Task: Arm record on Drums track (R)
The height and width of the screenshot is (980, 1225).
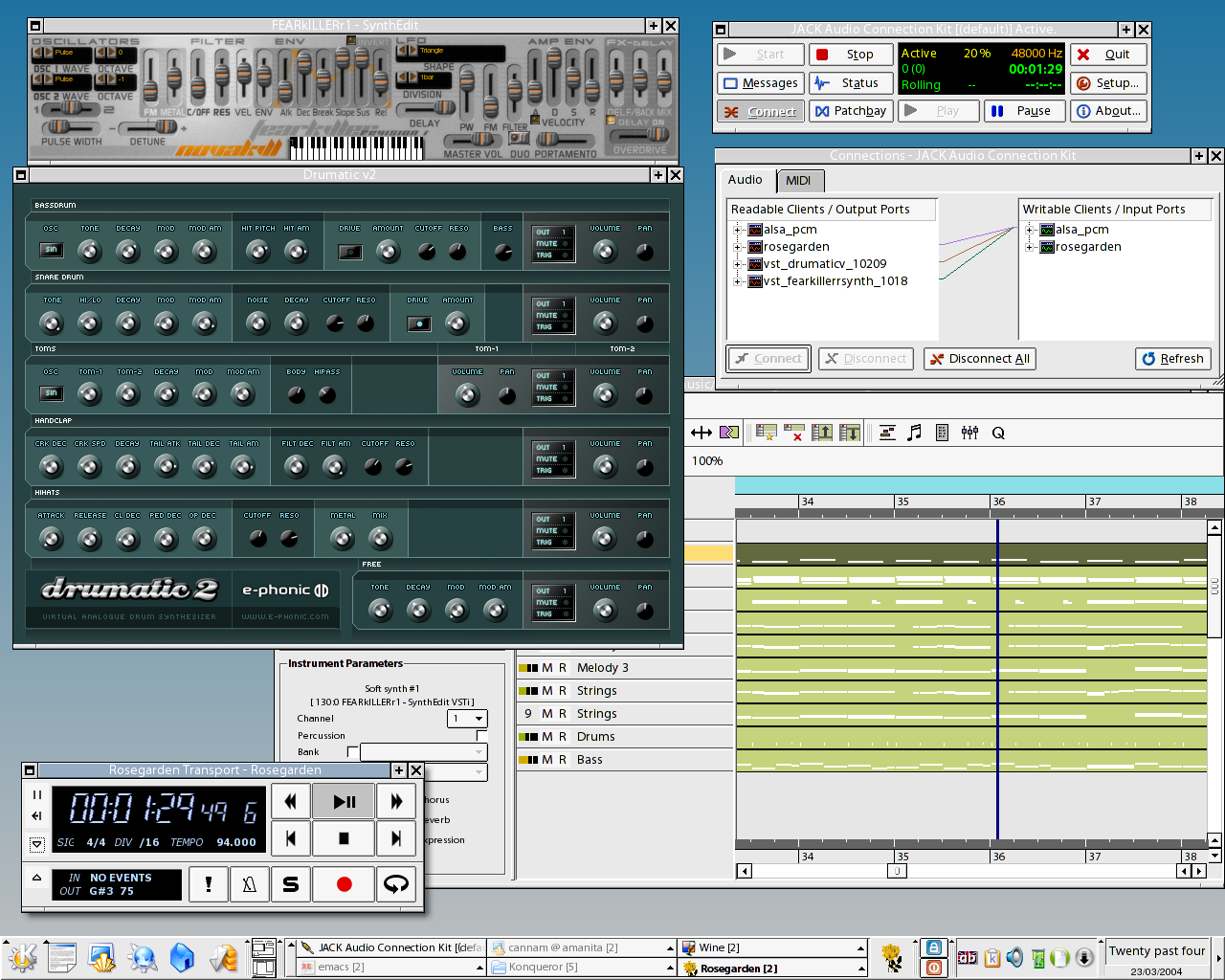Action: [x=563, y=737]
